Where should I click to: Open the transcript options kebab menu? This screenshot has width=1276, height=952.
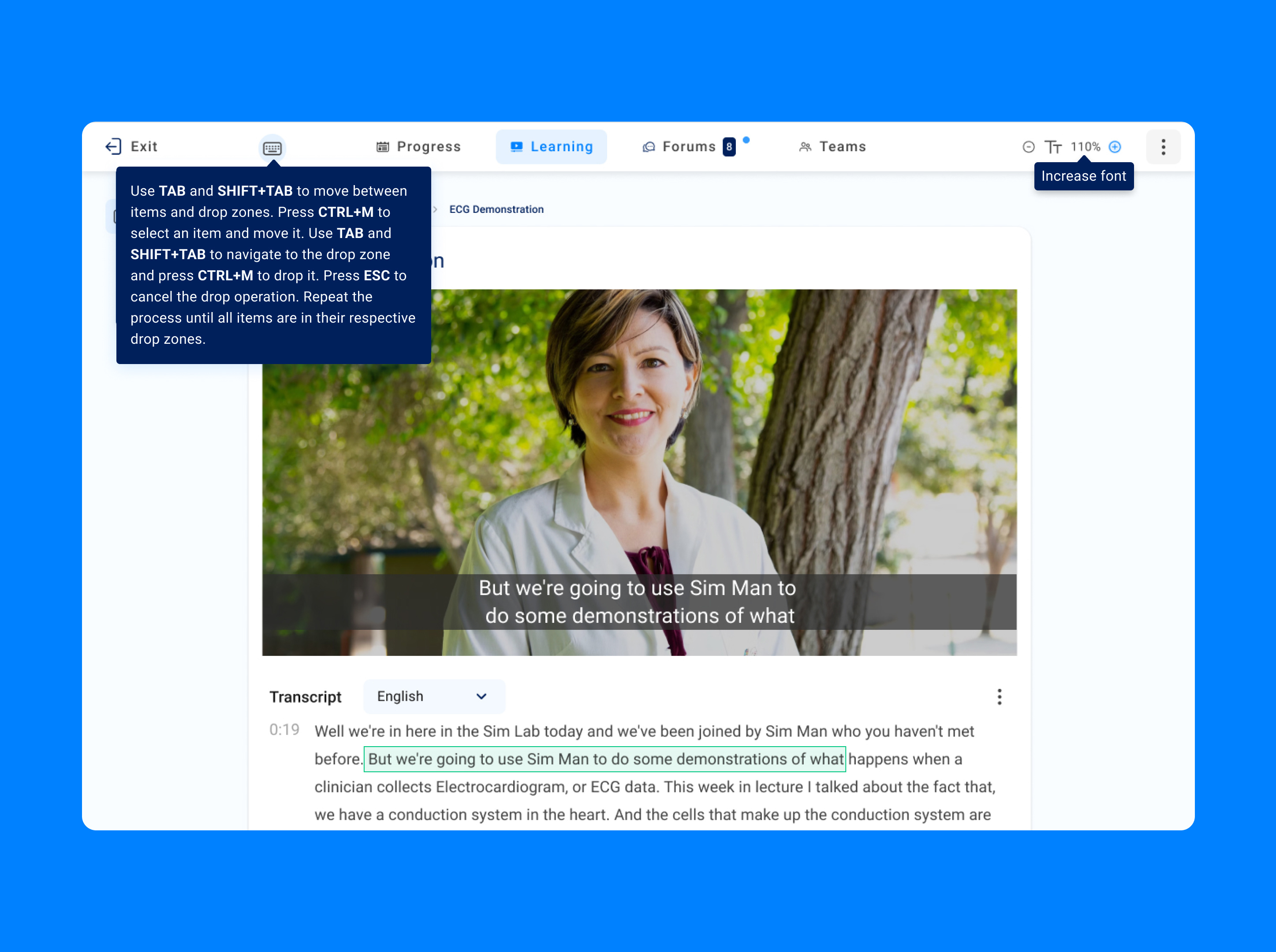coord(1000,697)
